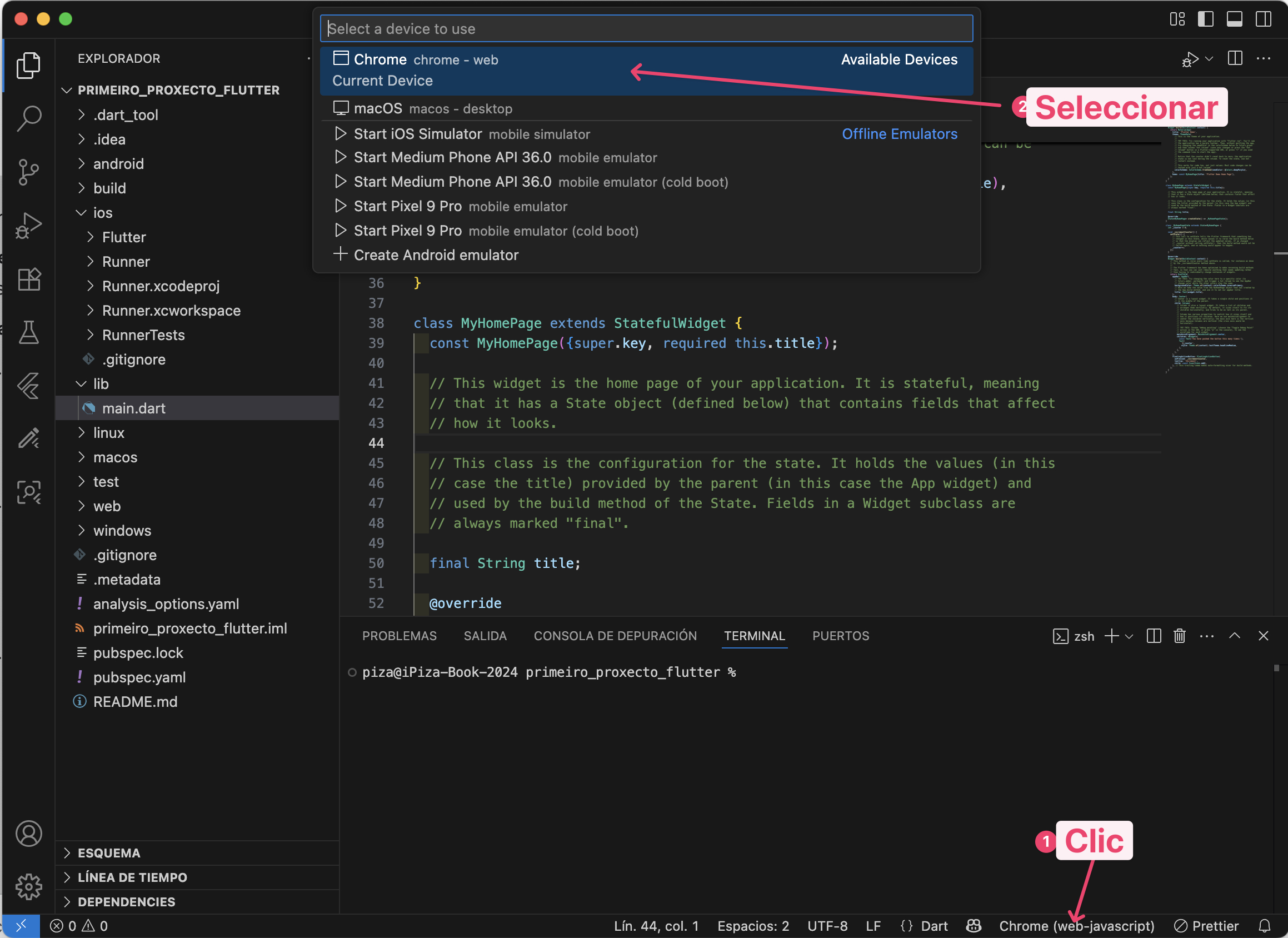Expand the android folder

pyautogui.click(x=118, y=163)
